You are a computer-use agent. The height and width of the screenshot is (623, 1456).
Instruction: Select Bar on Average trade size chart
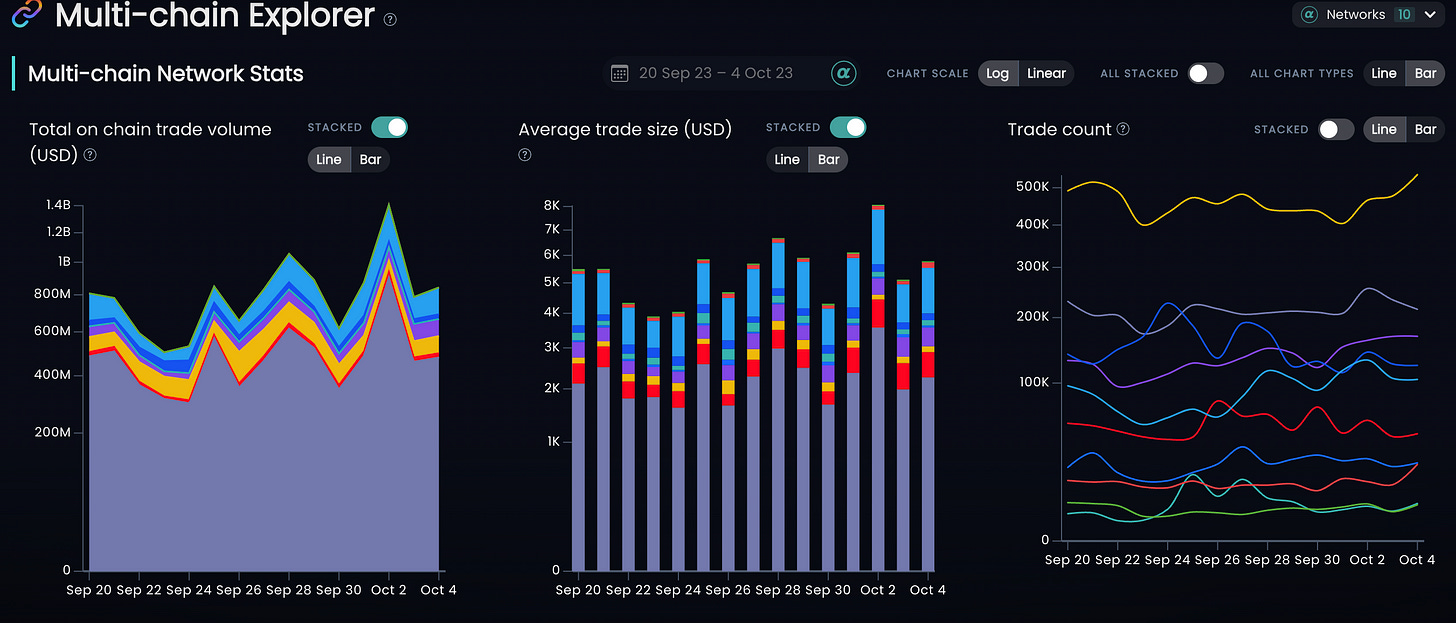pyautogui.click(x=828, y=159)
